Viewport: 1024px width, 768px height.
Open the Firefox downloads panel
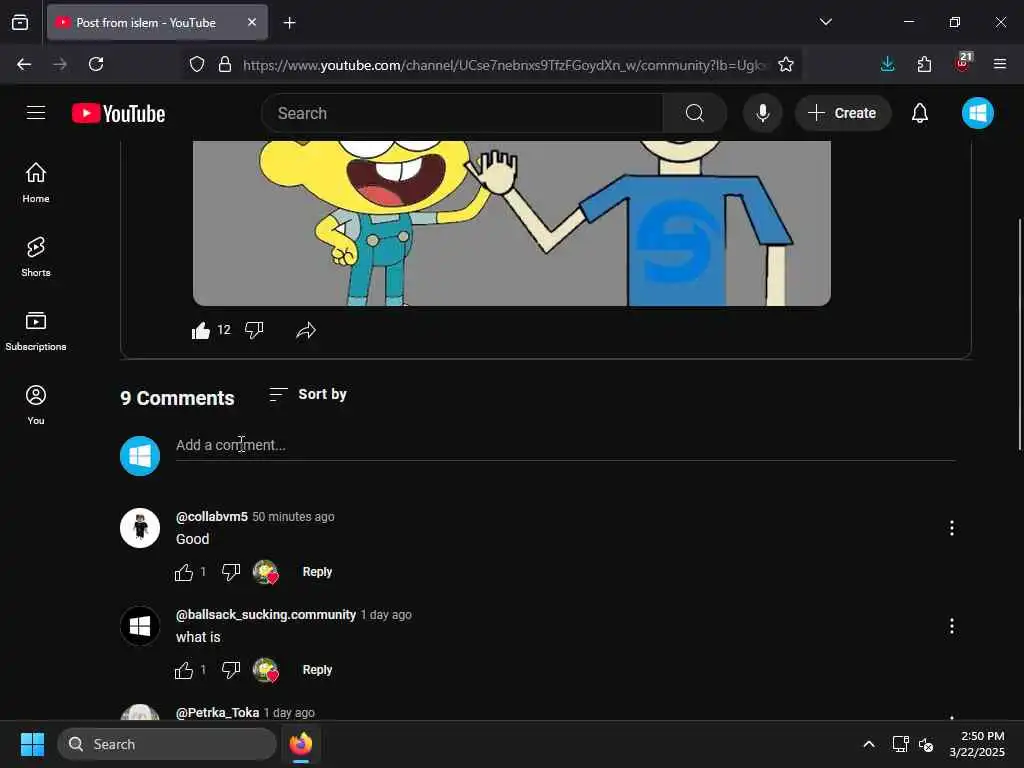click(x=888, y=64)
